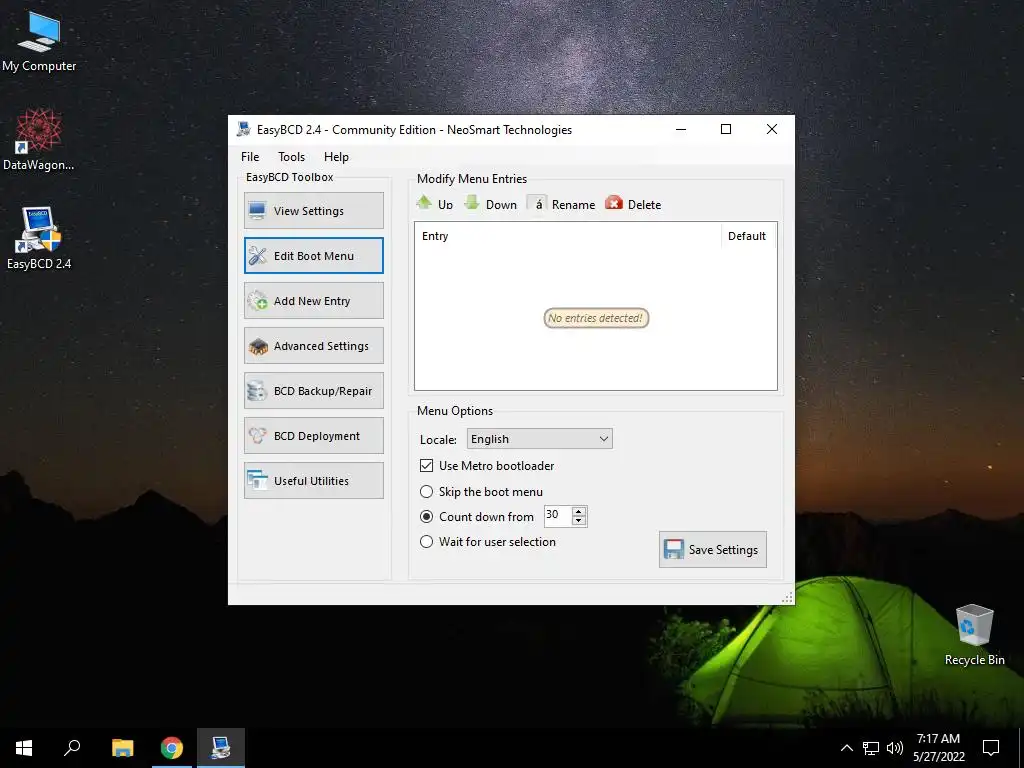Open BCD Backup/Repair section
Screen dimensions: 1024x768
tap(313, 391)
